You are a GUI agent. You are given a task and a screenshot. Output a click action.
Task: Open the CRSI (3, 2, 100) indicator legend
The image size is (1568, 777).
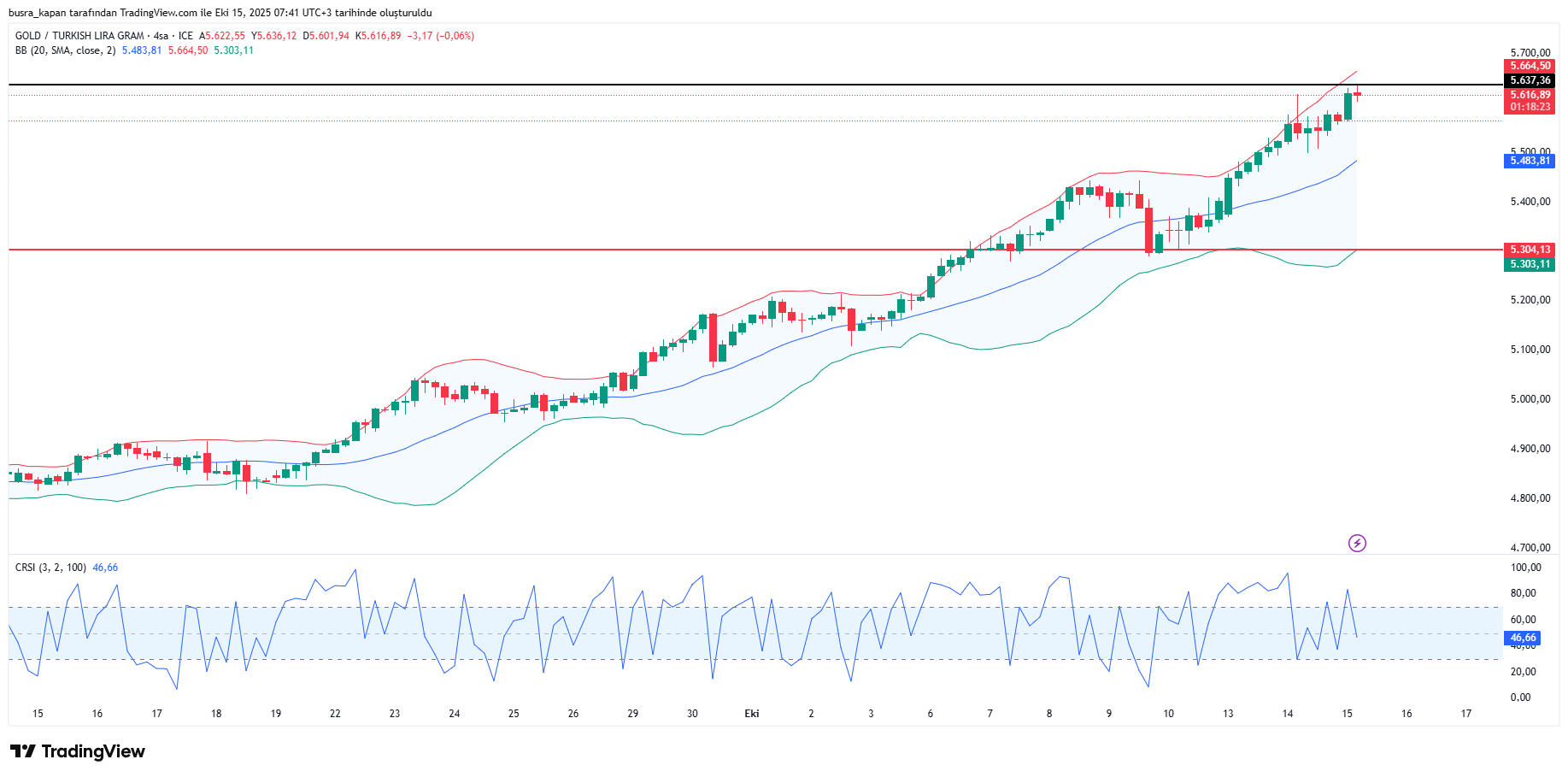[50, 568]
